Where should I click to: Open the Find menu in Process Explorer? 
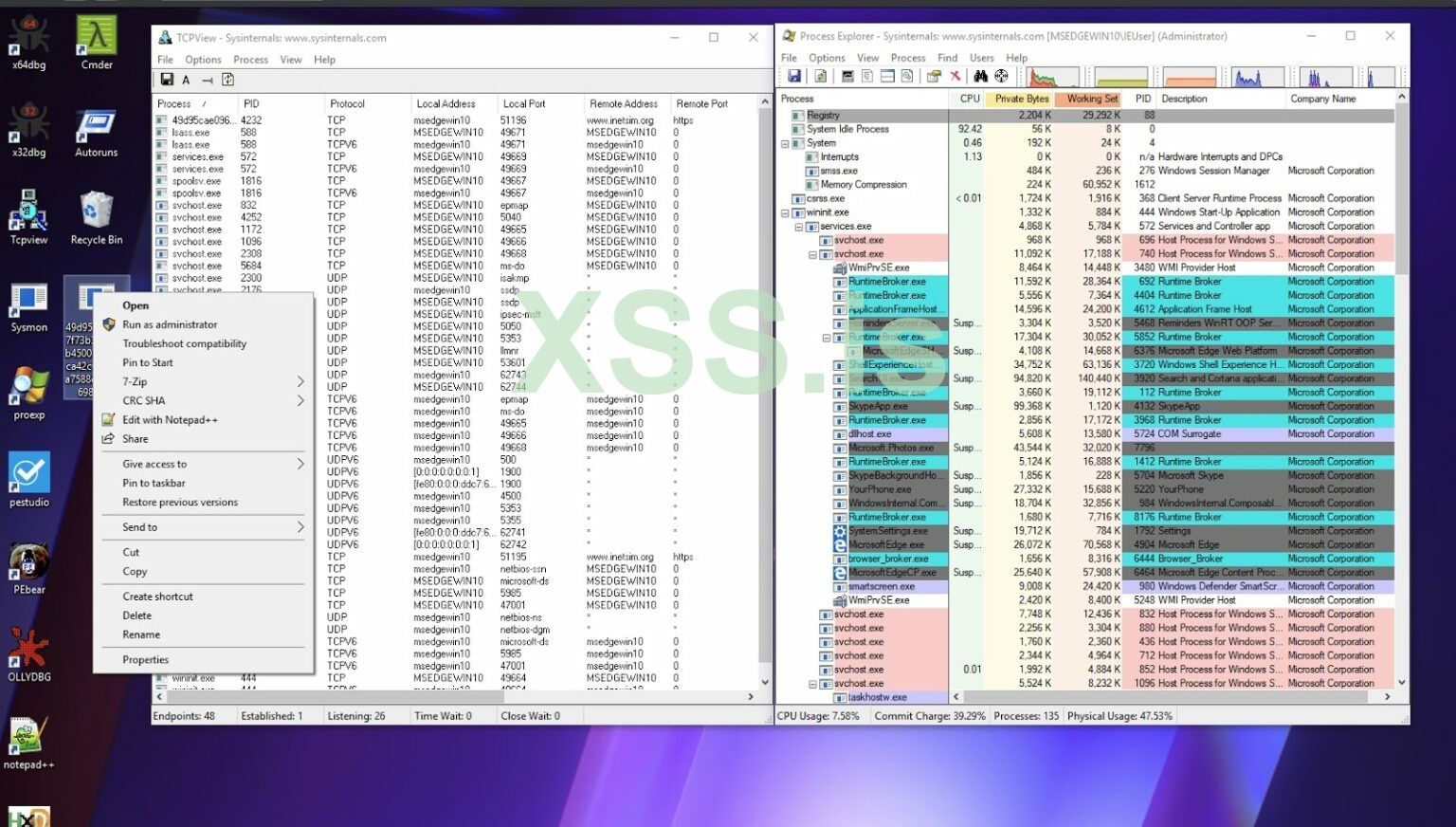[x=947, y=58]
